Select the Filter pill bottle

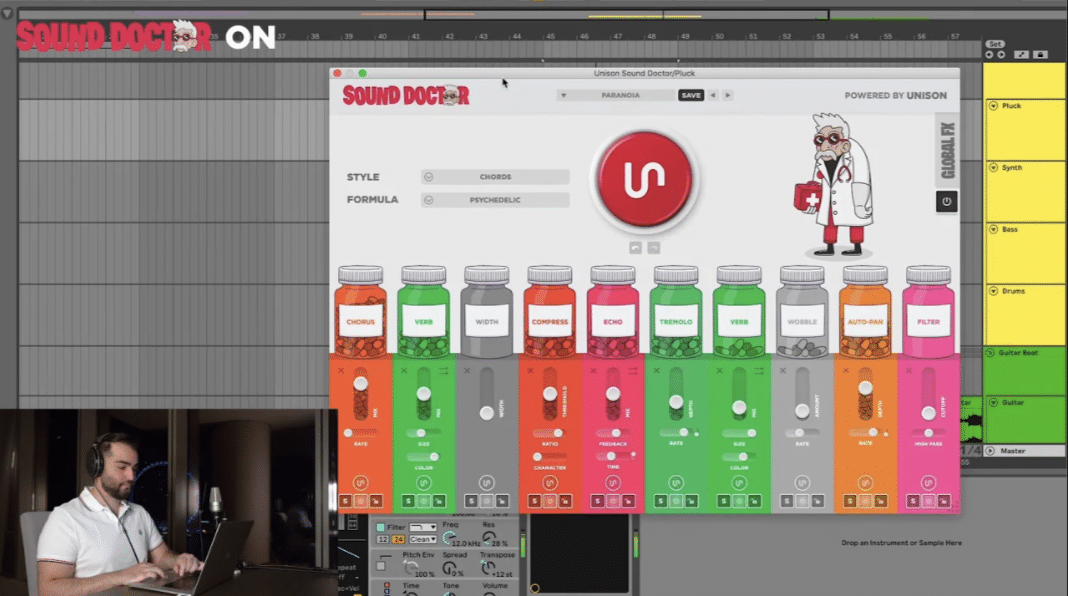(x=928, y=312)
